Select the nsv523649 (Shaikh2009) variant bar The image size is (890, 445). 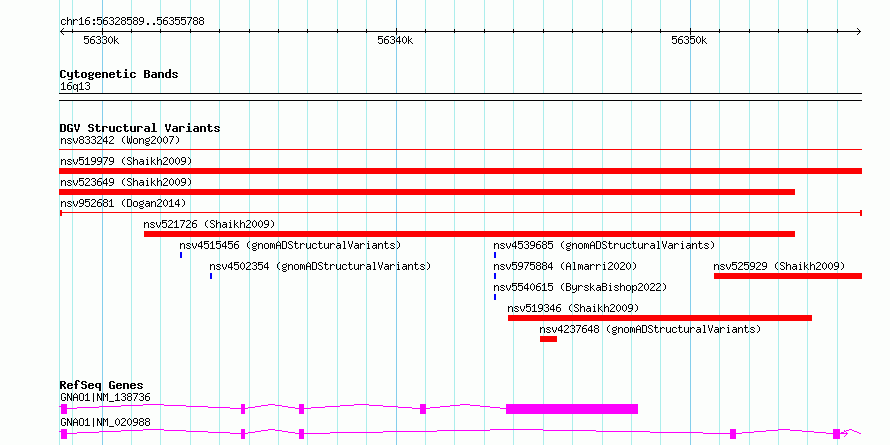coord(427,192)
